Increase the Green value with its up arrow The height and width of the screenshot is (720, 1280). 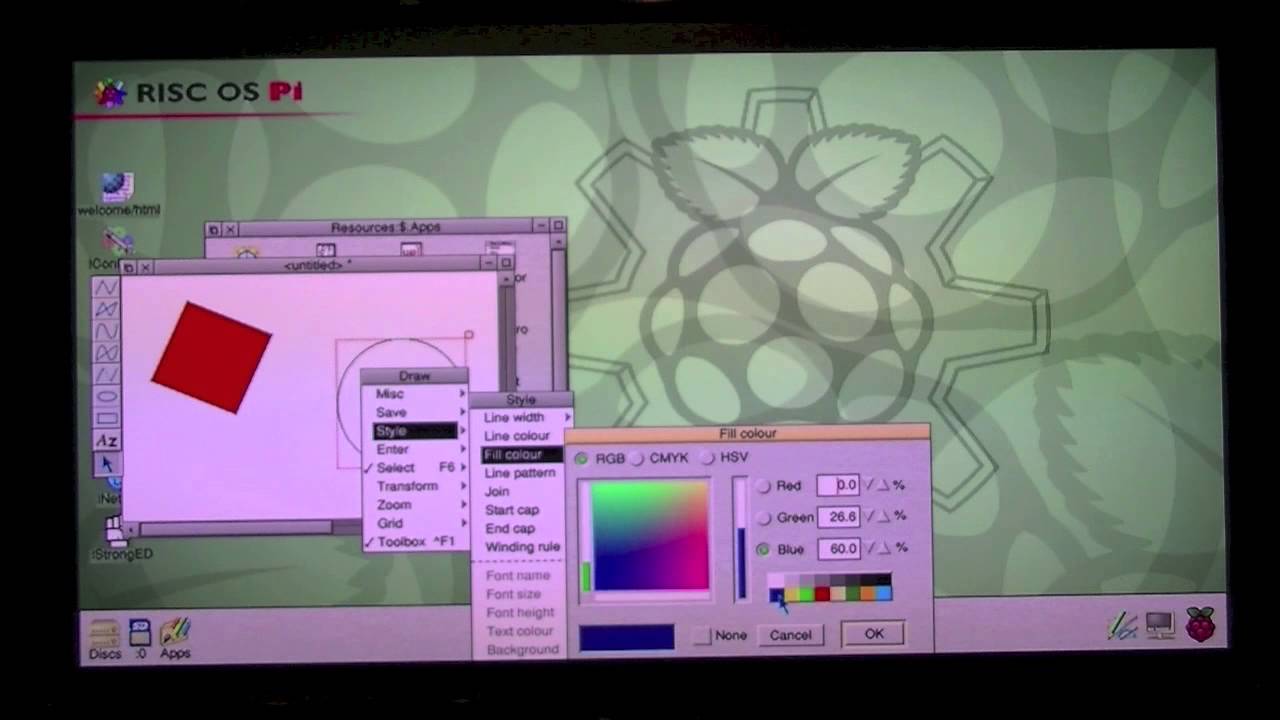[882, 516]
